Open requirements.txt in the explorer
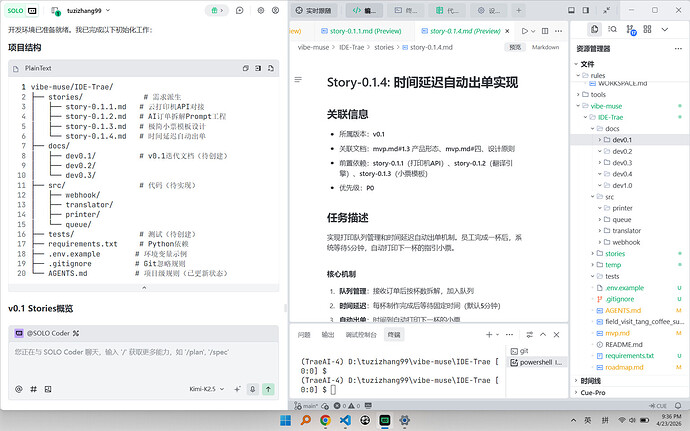Screen dimensions: 690x431 tap(629, 355)
